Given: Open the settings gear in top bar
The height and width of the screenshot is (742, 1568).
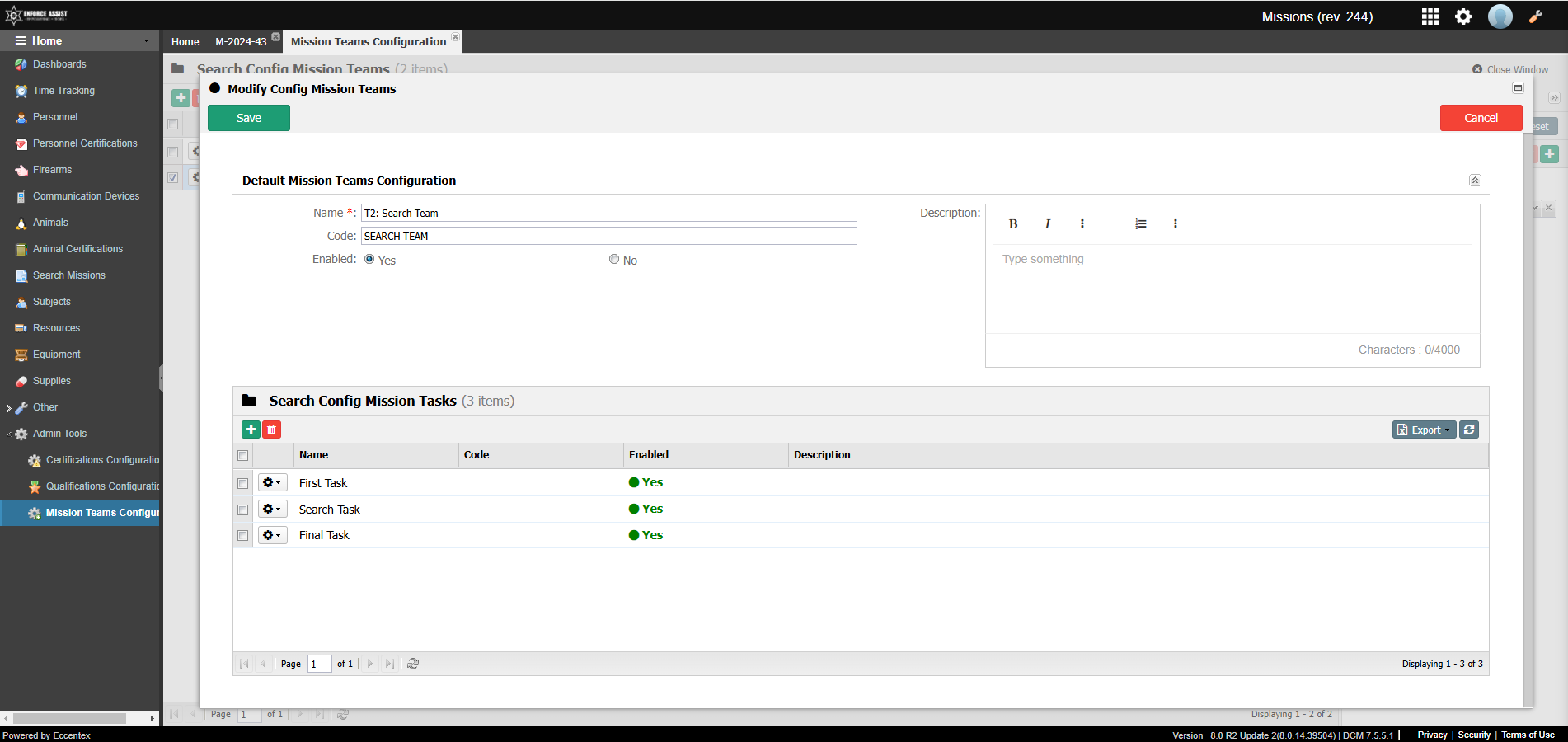Looking at the screenshot, I should click(1463, 16).
